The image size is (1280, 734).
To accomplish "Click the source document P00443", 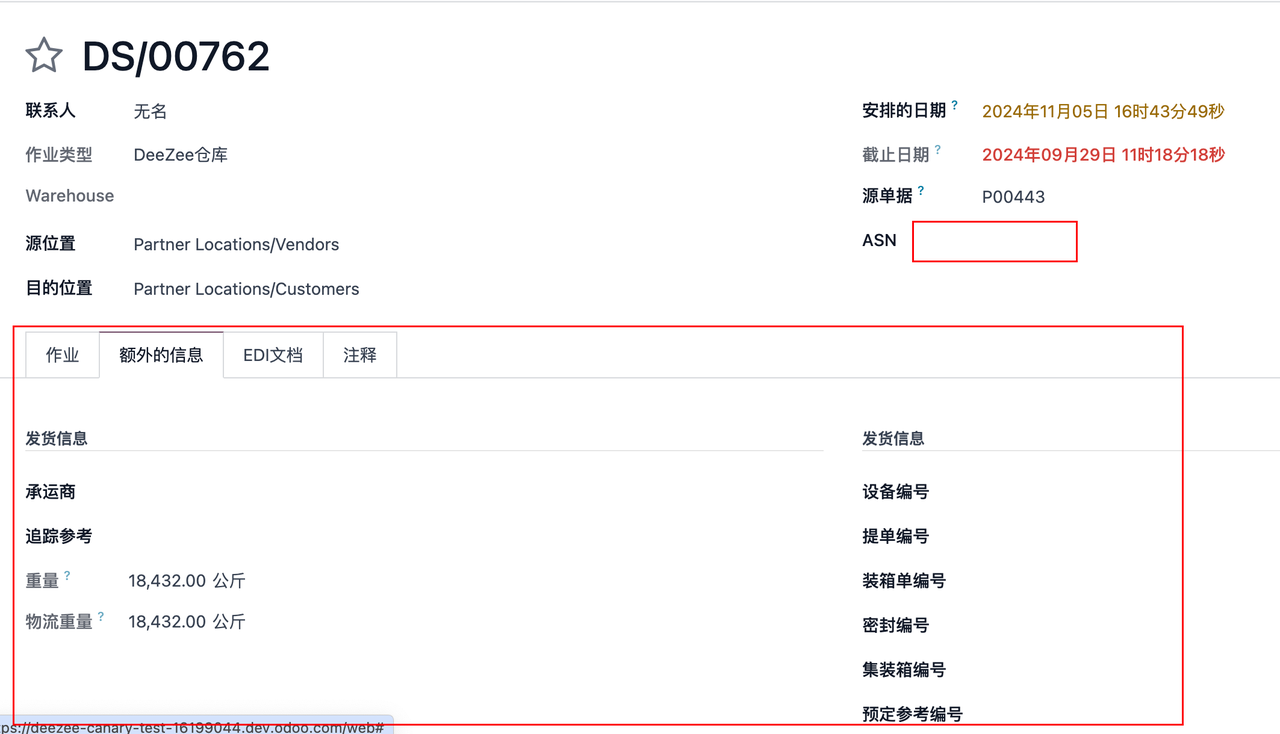I will click(1013, 197).
